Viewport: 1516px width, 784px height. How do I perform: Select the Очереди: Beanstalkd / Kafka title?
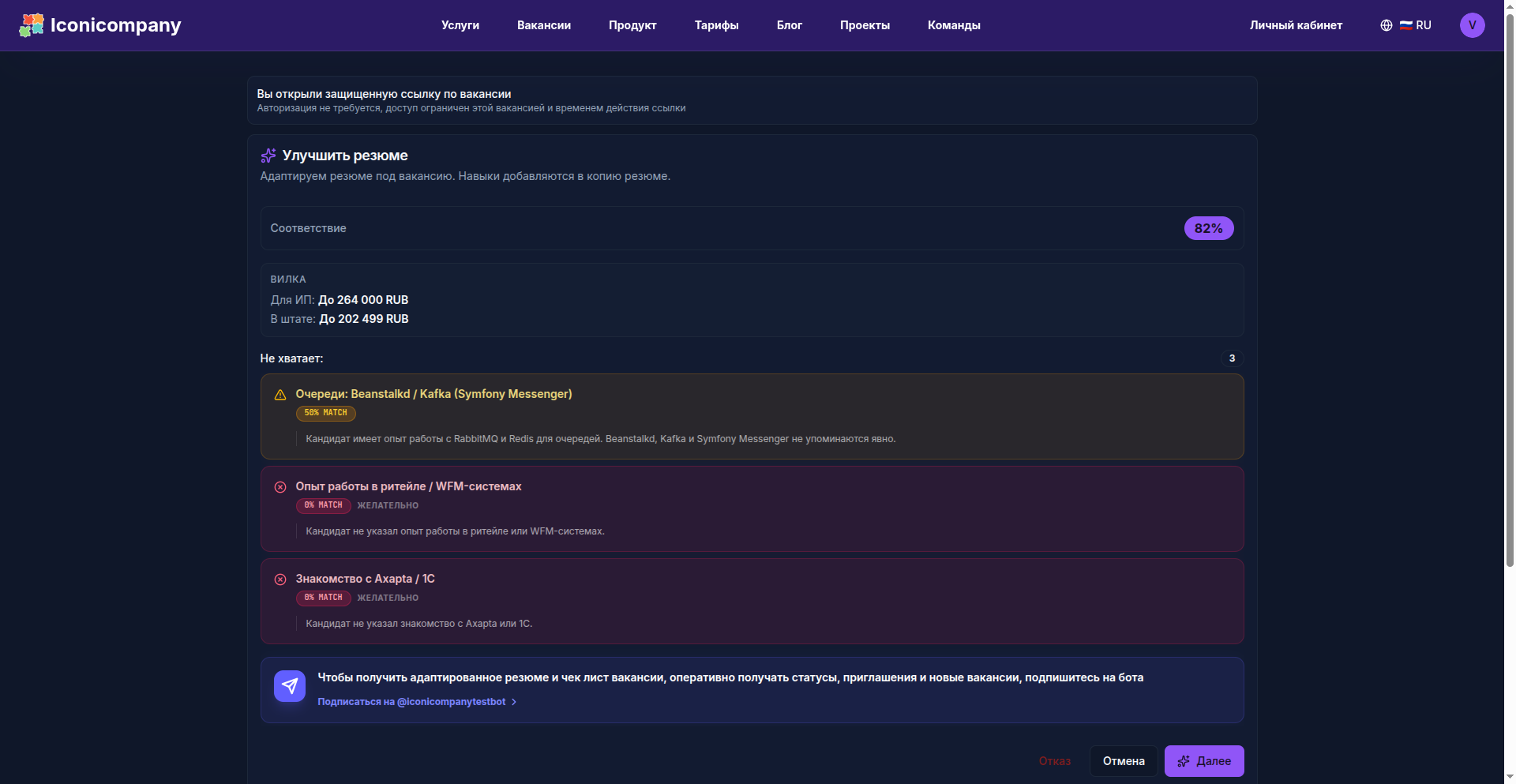433,394
